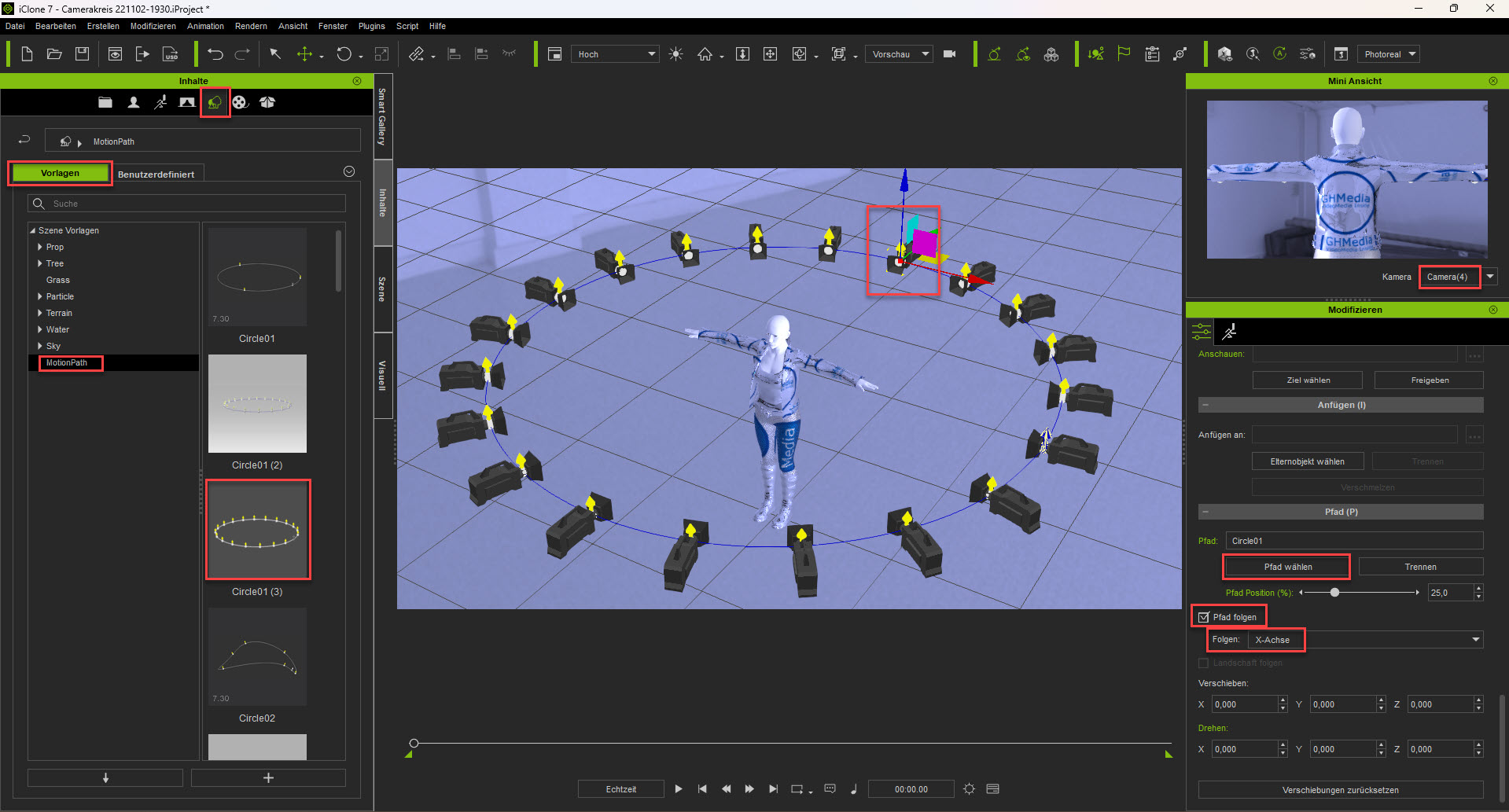
Task: Open the Vorschau dropdown
Action: point(899,54)
